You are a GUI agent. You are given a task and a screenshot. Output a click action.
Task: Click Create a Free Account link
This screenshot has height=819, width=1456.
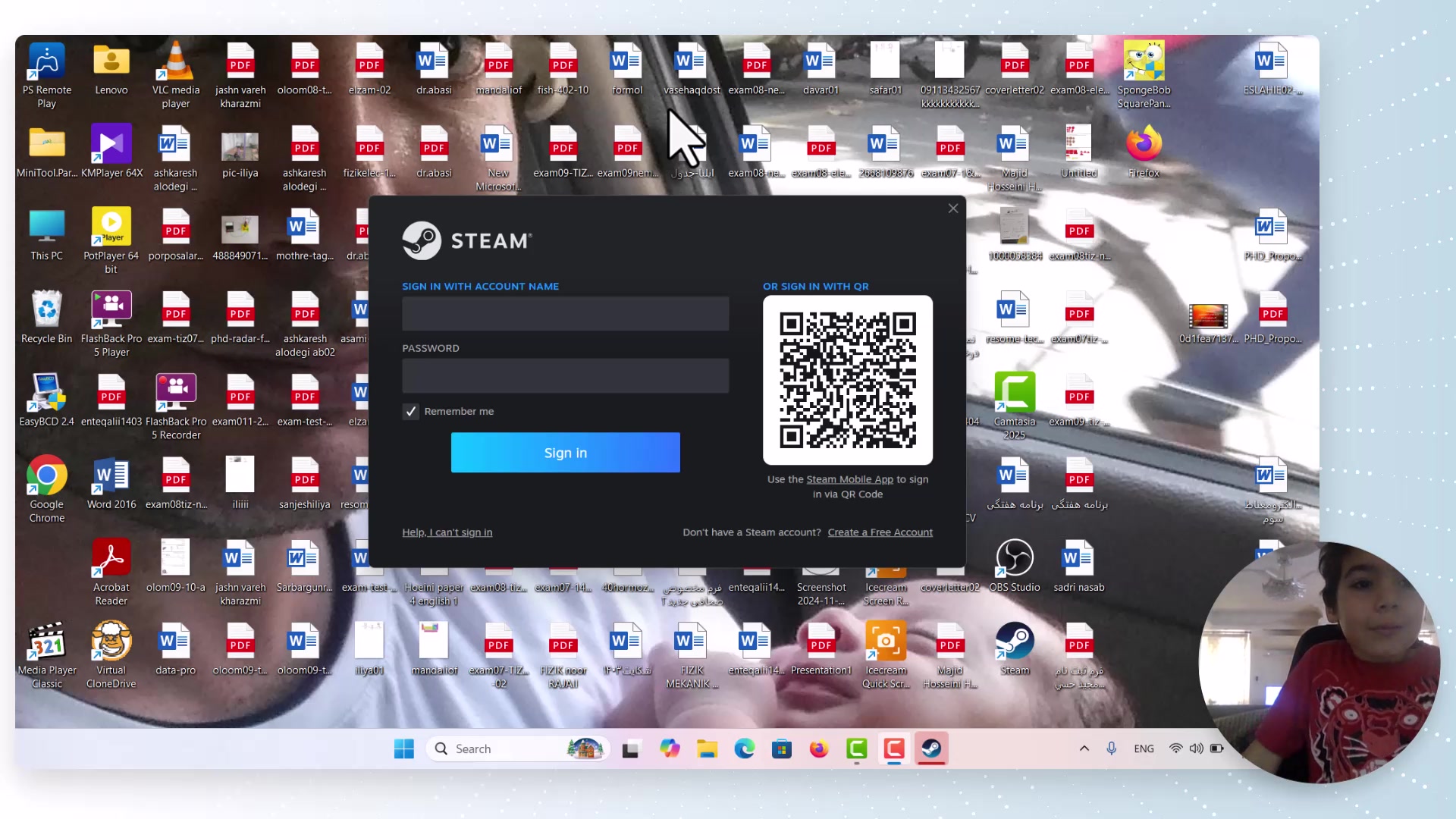(880, 532)
